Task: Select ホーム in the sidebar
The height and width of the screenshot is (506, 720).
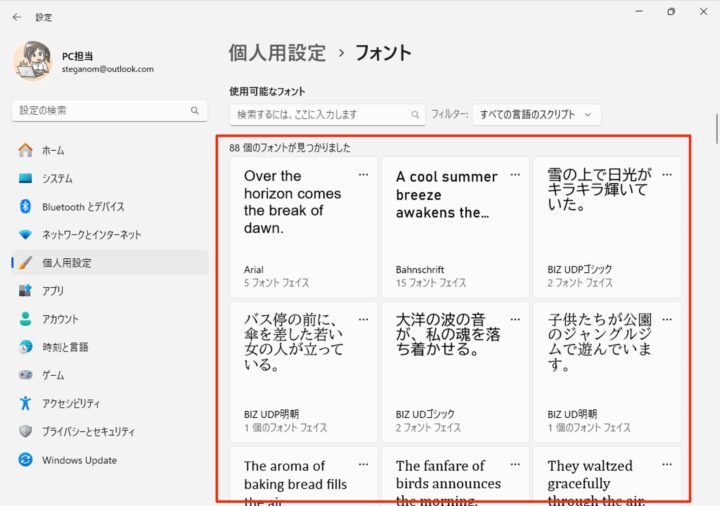Action: (110, 150)
